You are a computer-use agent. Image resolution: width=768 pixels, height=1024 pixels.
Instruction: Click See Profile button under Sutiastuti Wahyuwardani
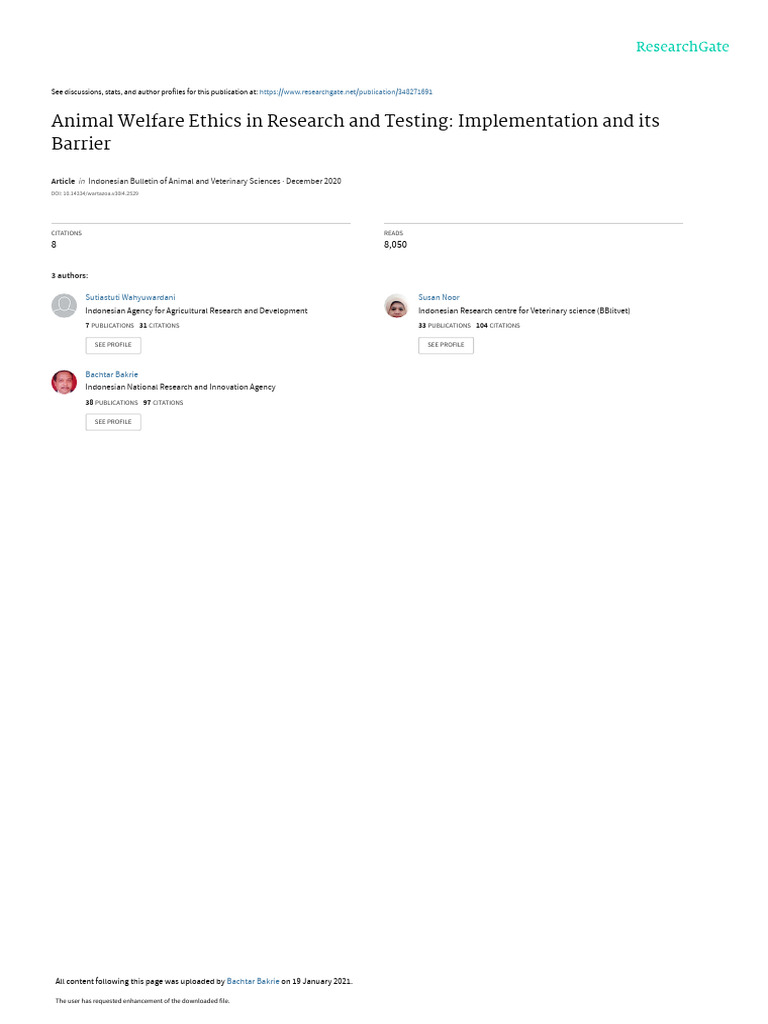(x=113, y=345)
